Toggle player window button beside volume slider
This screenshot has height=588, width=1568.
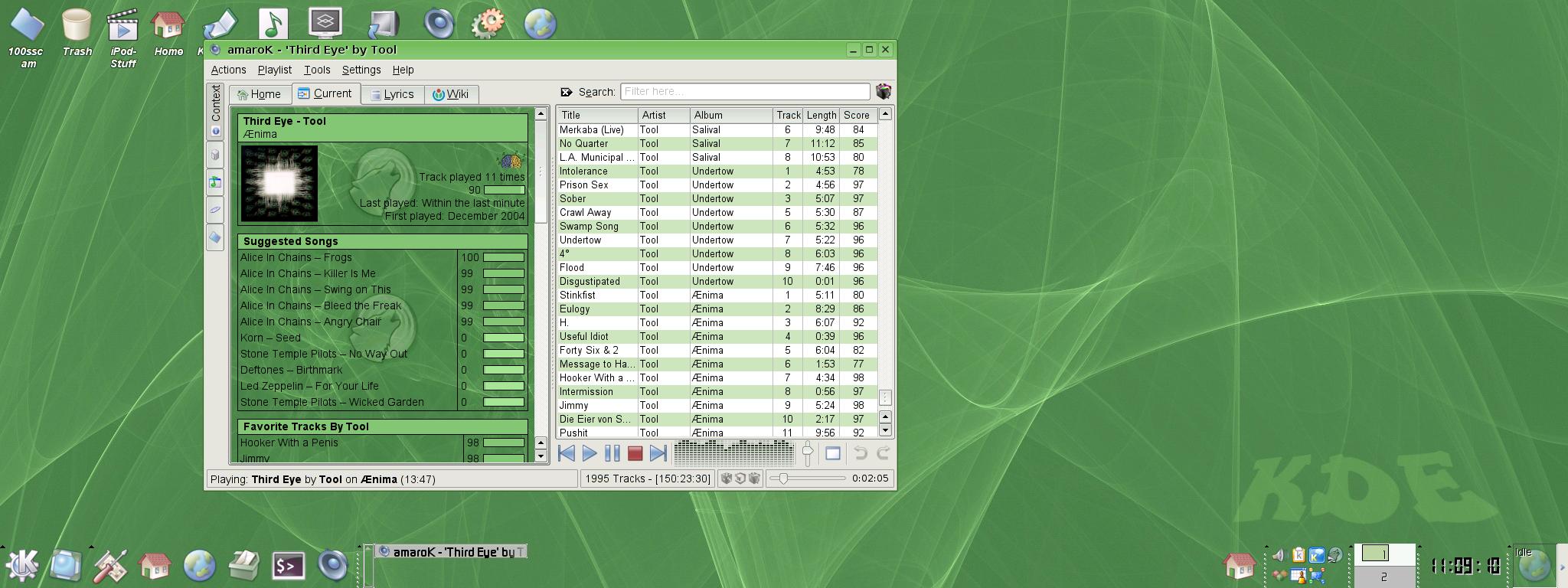(833, 453)
